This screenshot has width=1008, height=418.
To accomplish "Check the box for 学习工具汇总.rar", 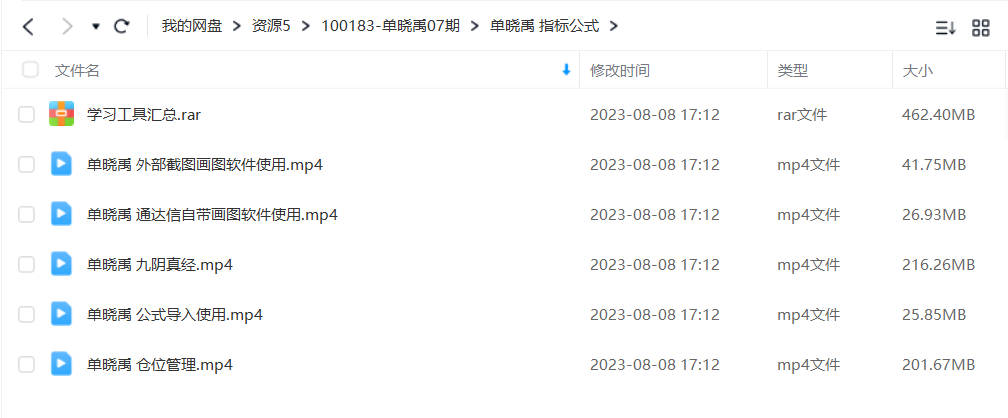I will pos(26,115).
